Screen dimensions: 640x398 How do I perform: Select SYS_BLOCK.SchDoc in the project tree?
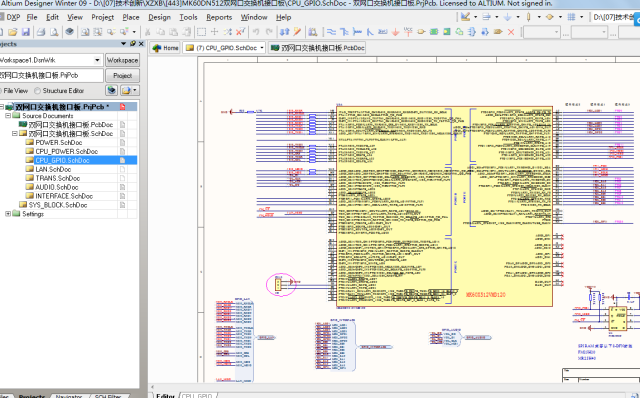click(x=58, y=205)
